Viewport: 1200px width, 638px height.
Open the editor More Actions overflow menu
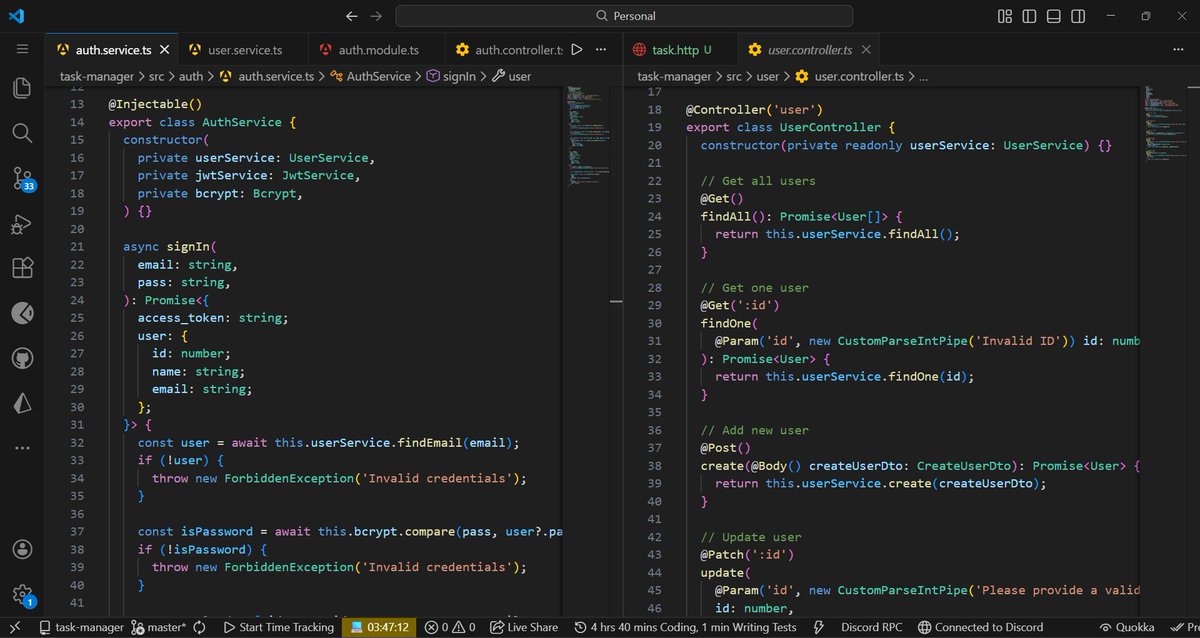pyautogui.click(x=599, y=48)
